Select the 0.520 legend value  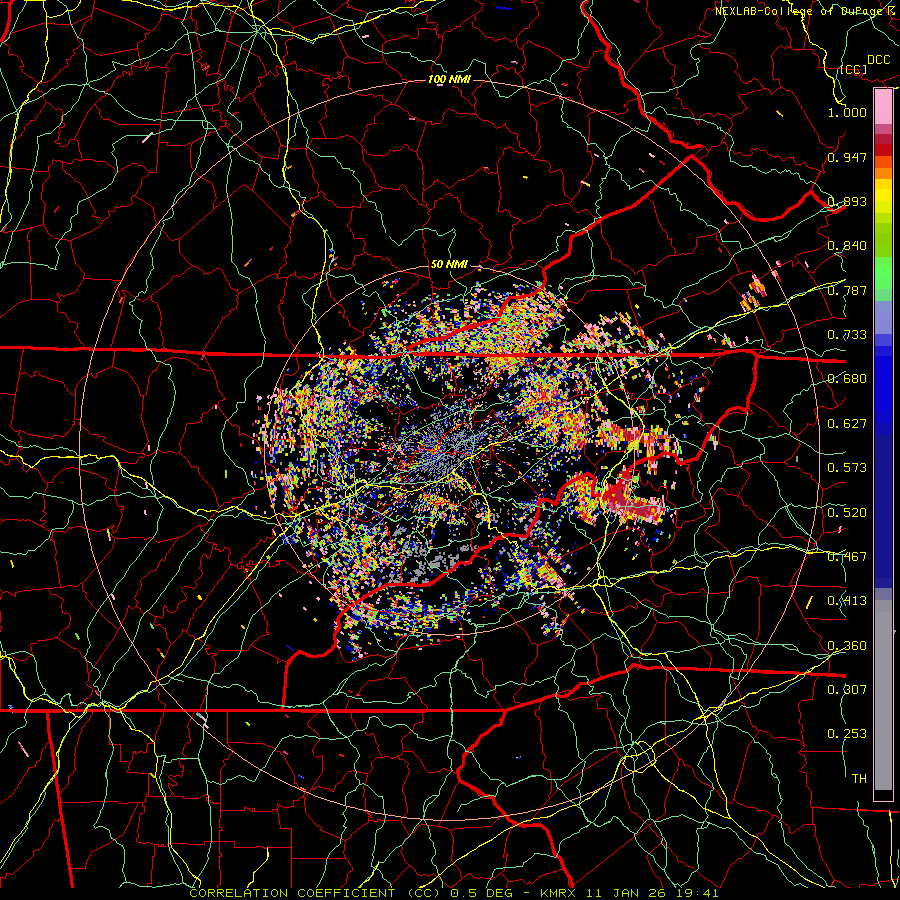point(847,513)
